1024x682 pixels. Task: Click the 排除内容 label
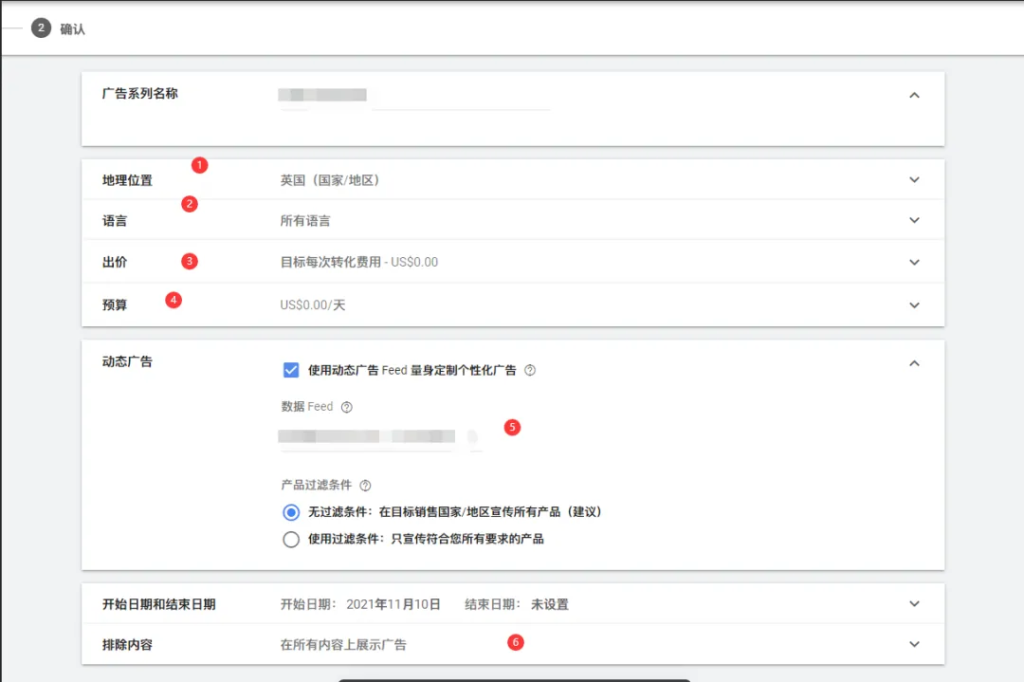[x=127, y=645]
